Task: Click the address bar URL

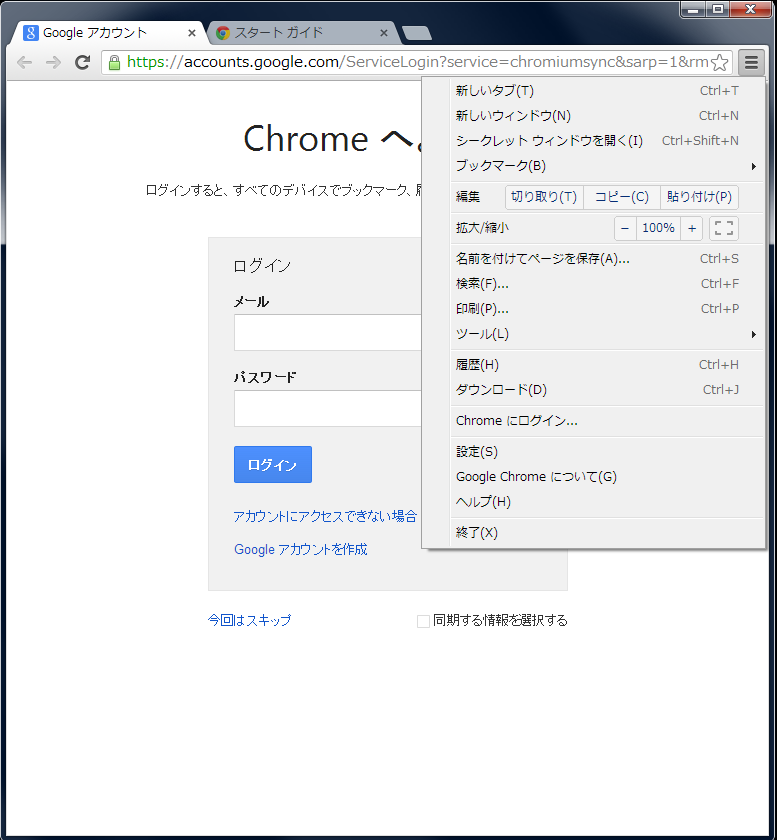Action: (x=418, y=62)
